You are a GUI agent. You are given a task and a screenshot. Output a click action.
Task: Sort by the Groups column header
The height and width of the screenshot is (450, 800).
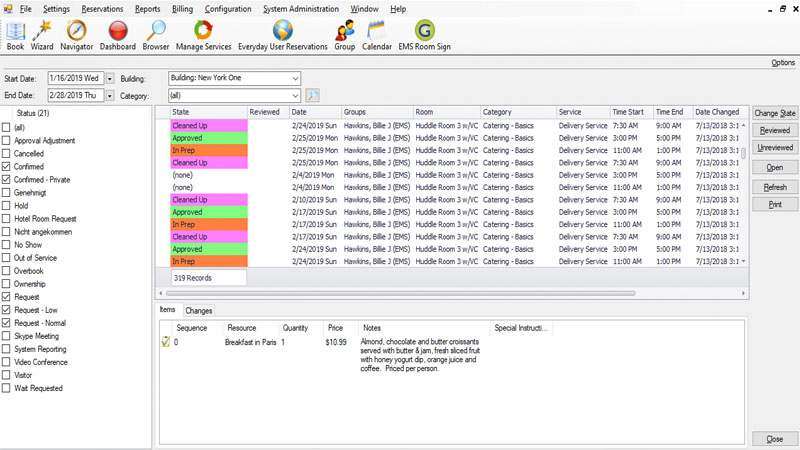point(378,112)
